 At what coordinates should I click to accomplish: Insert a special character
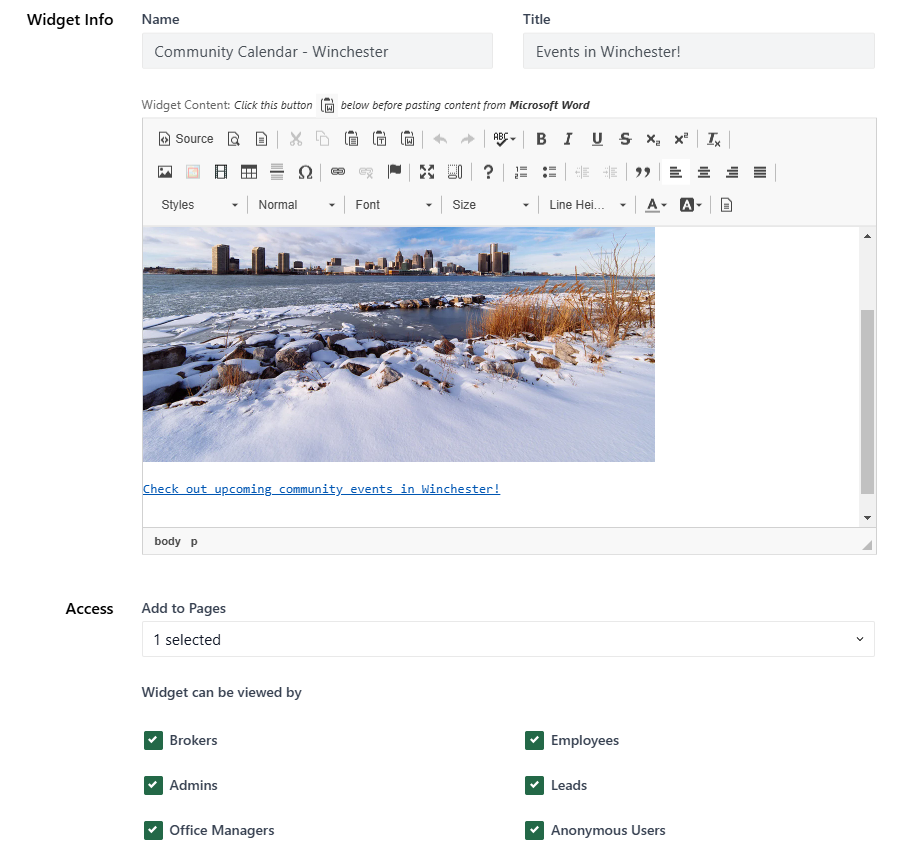point(306,171)
